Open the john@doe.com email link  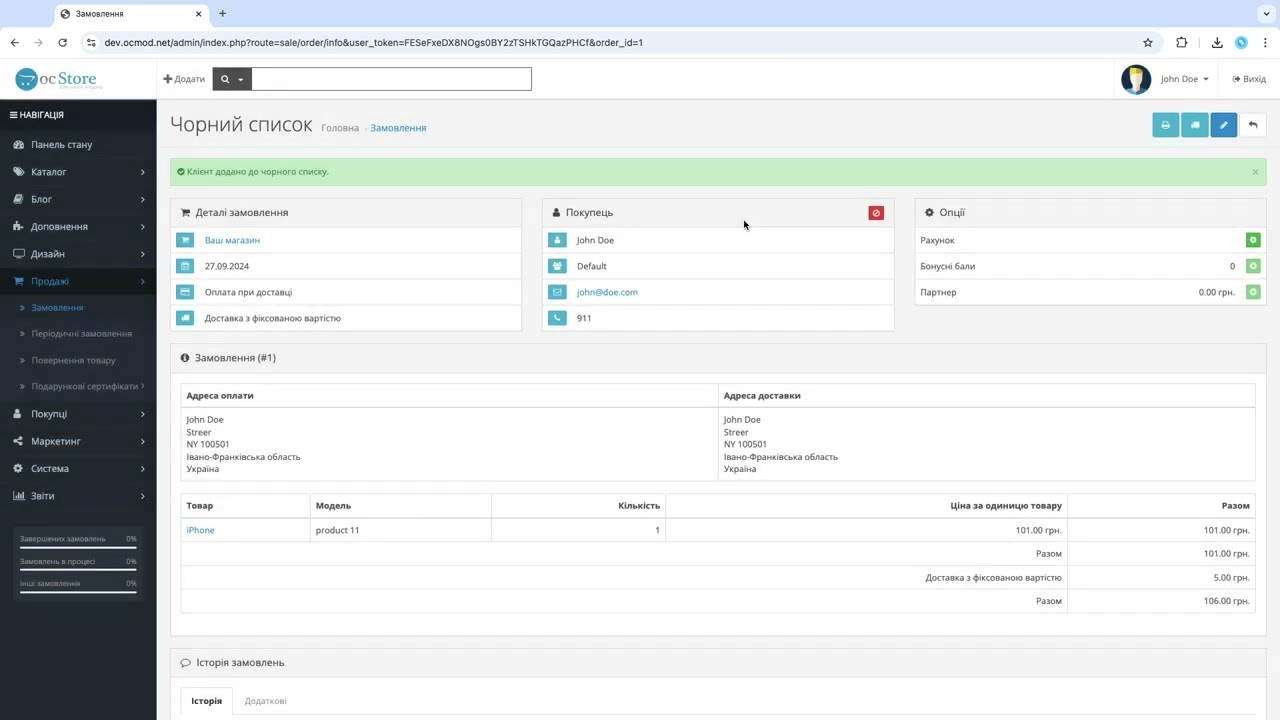pos(607,292)
